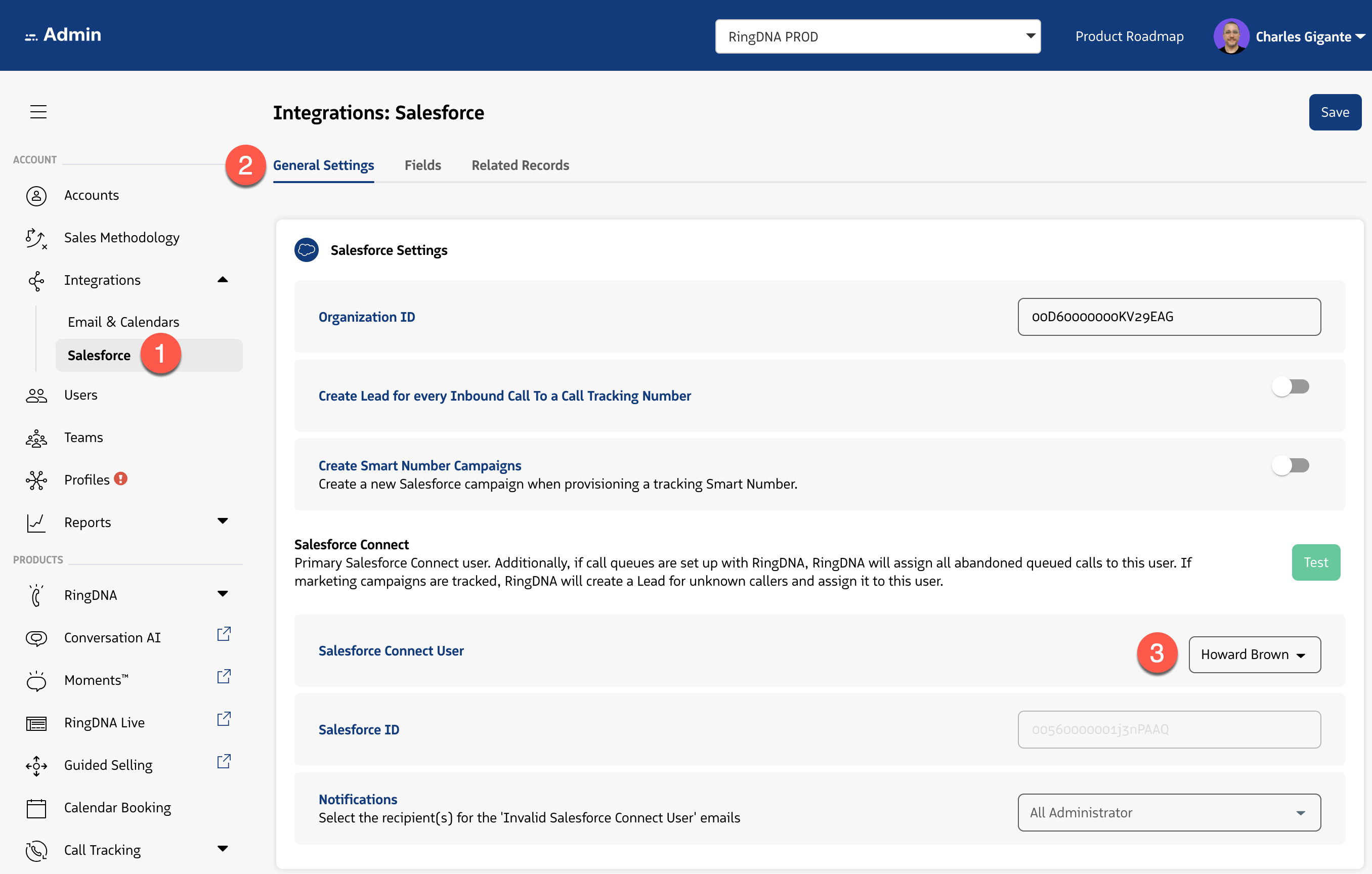Image resolution: width=1372 pixels, height=874 pixels.
Task: Test the Salesforce Connect user
Action: (1316, 562)
